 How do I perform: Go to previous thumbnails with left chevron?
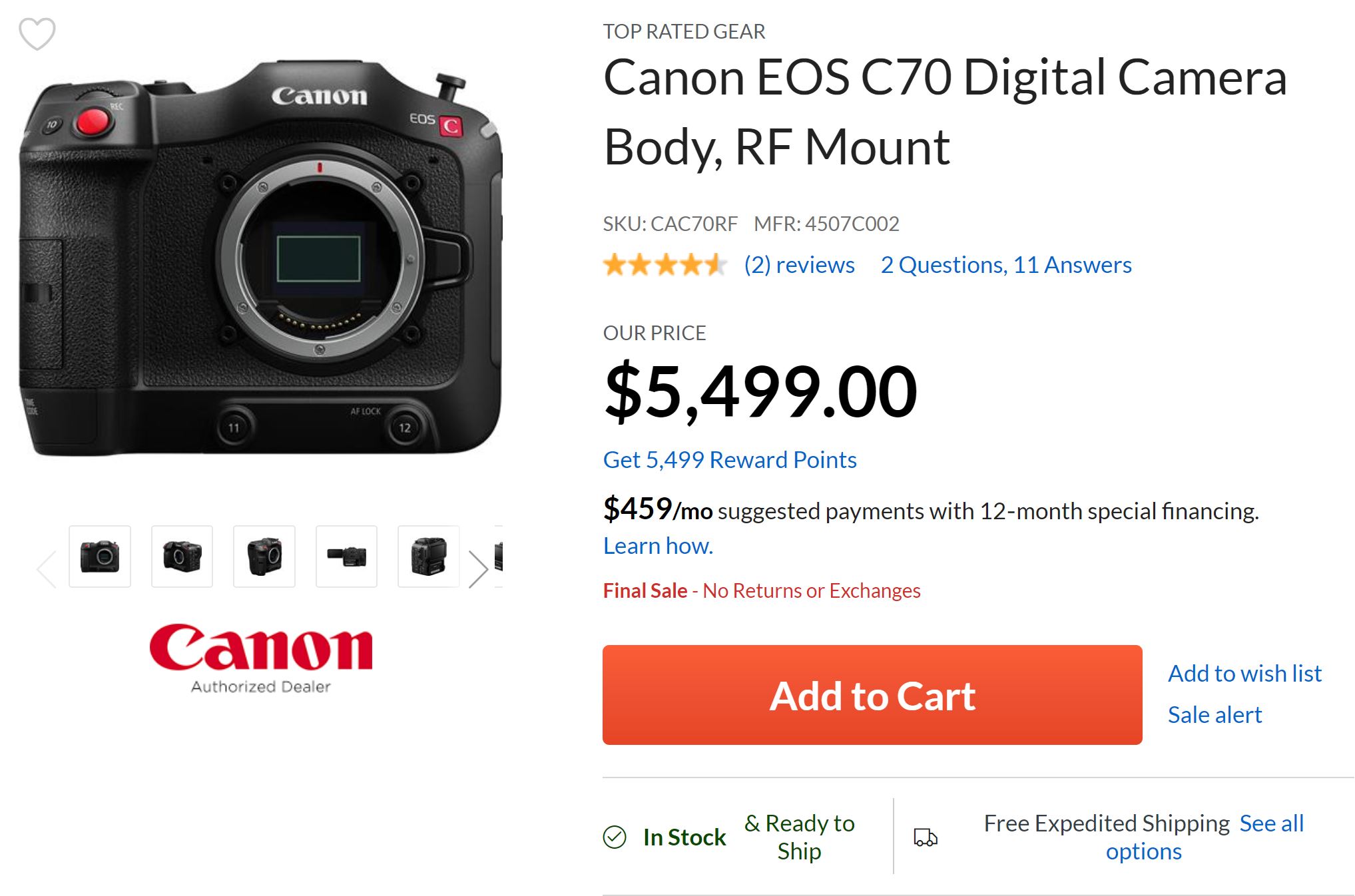[47, 569]
